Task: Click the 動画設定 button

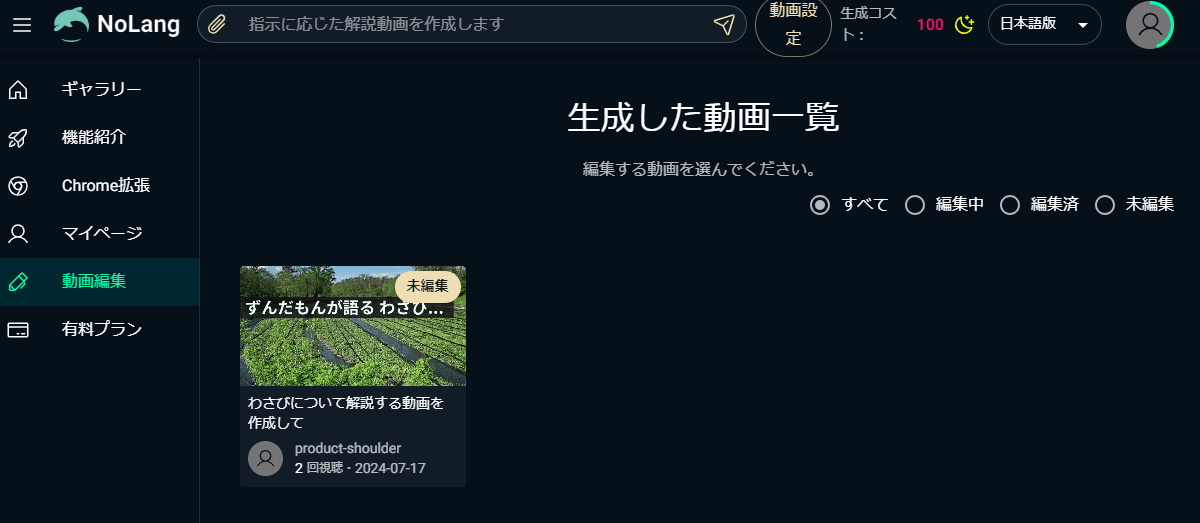Action: click(x=793, y=25)
